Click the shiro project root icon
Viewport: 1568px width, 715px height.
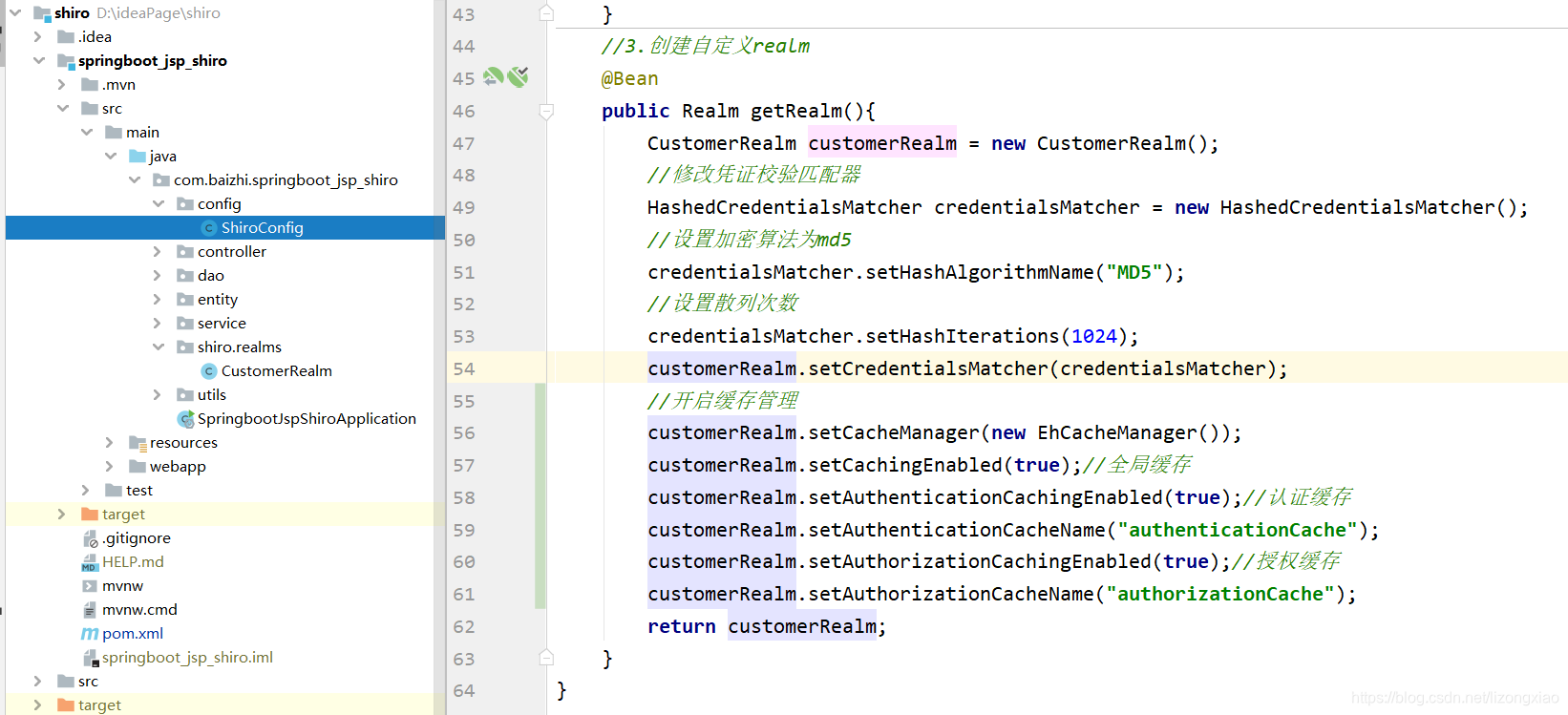(42, 13)
